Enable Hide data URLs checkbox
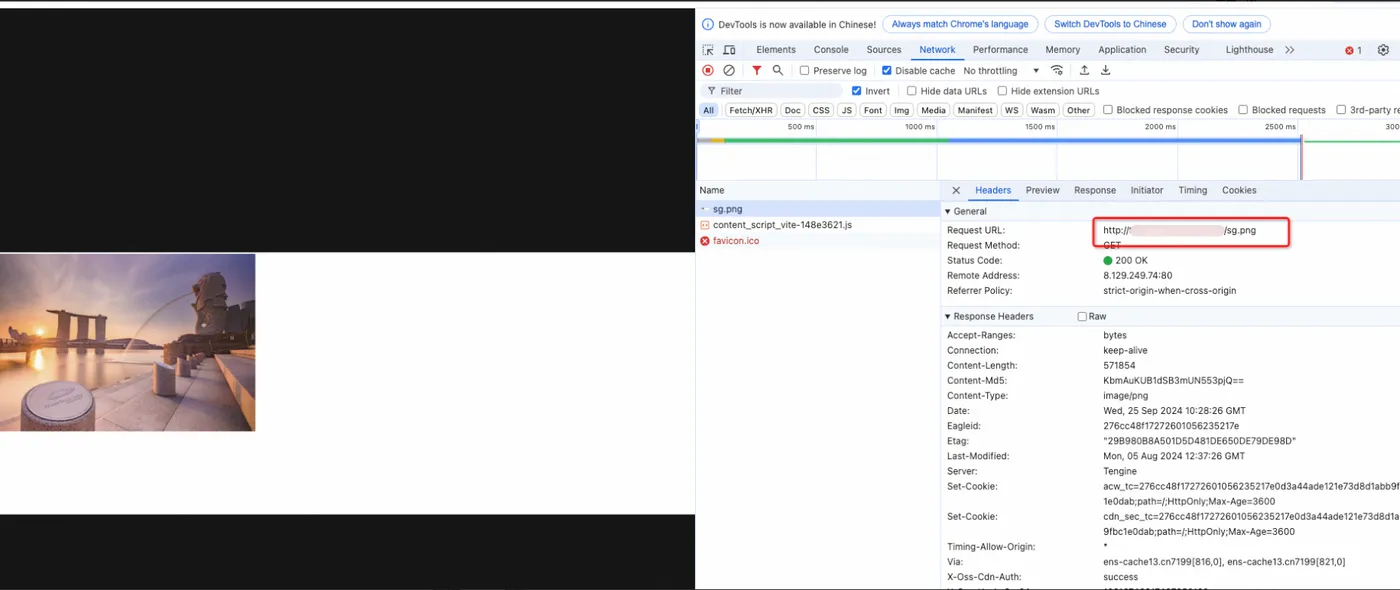The width and height of the screenshot is (1400, 590). point(911,91)
